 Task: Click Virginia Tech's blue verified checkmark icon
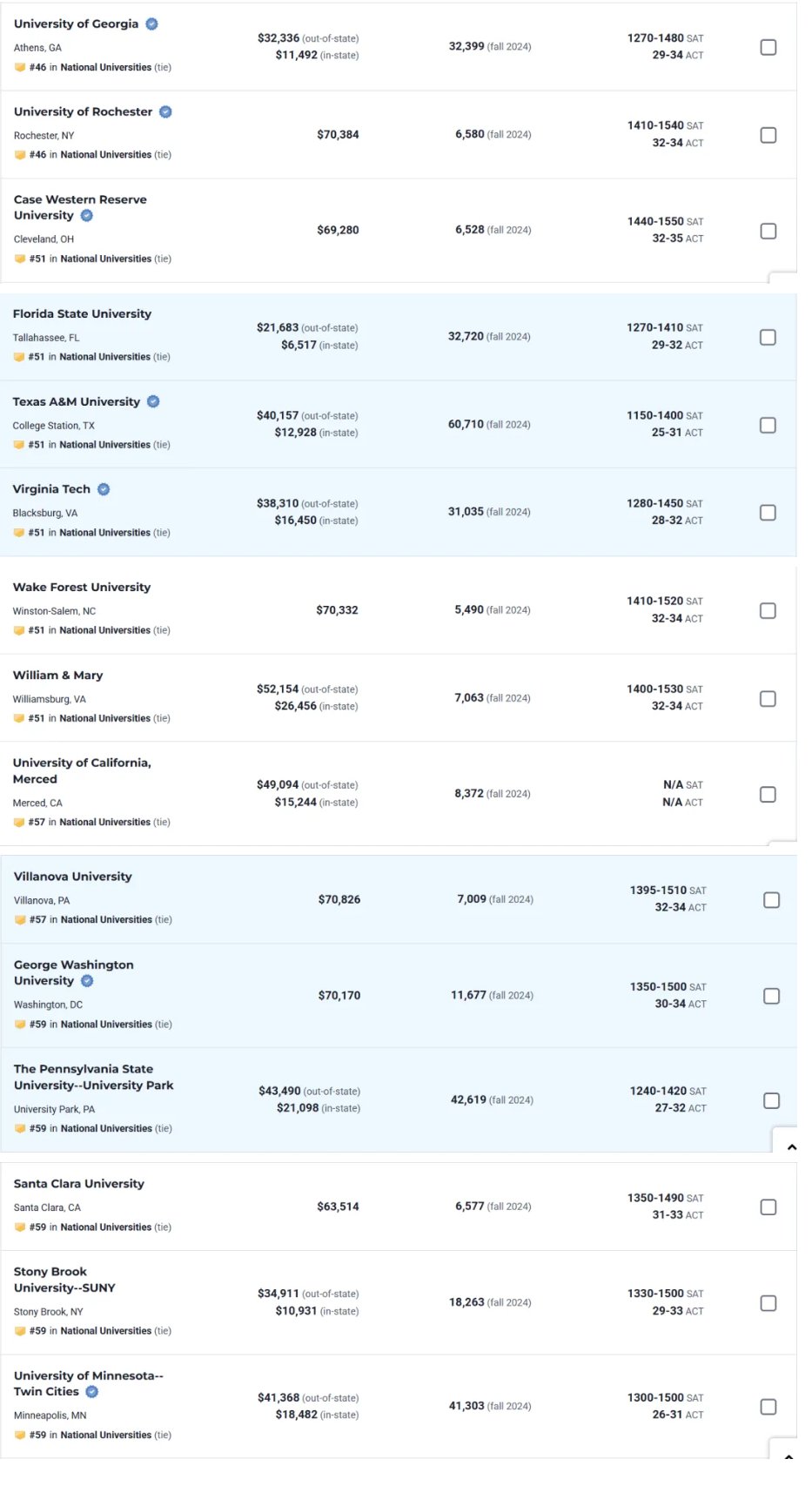[x=104, y=490]
